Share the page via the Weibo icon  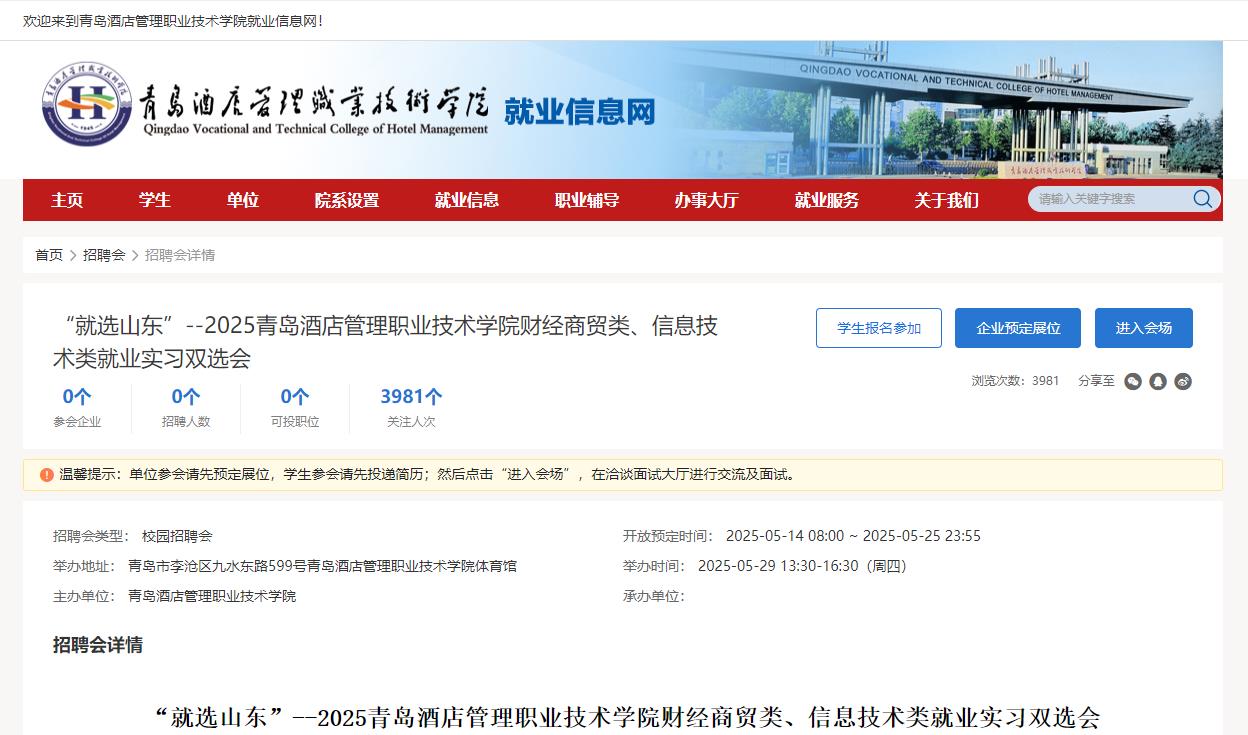coord(1183,381)
